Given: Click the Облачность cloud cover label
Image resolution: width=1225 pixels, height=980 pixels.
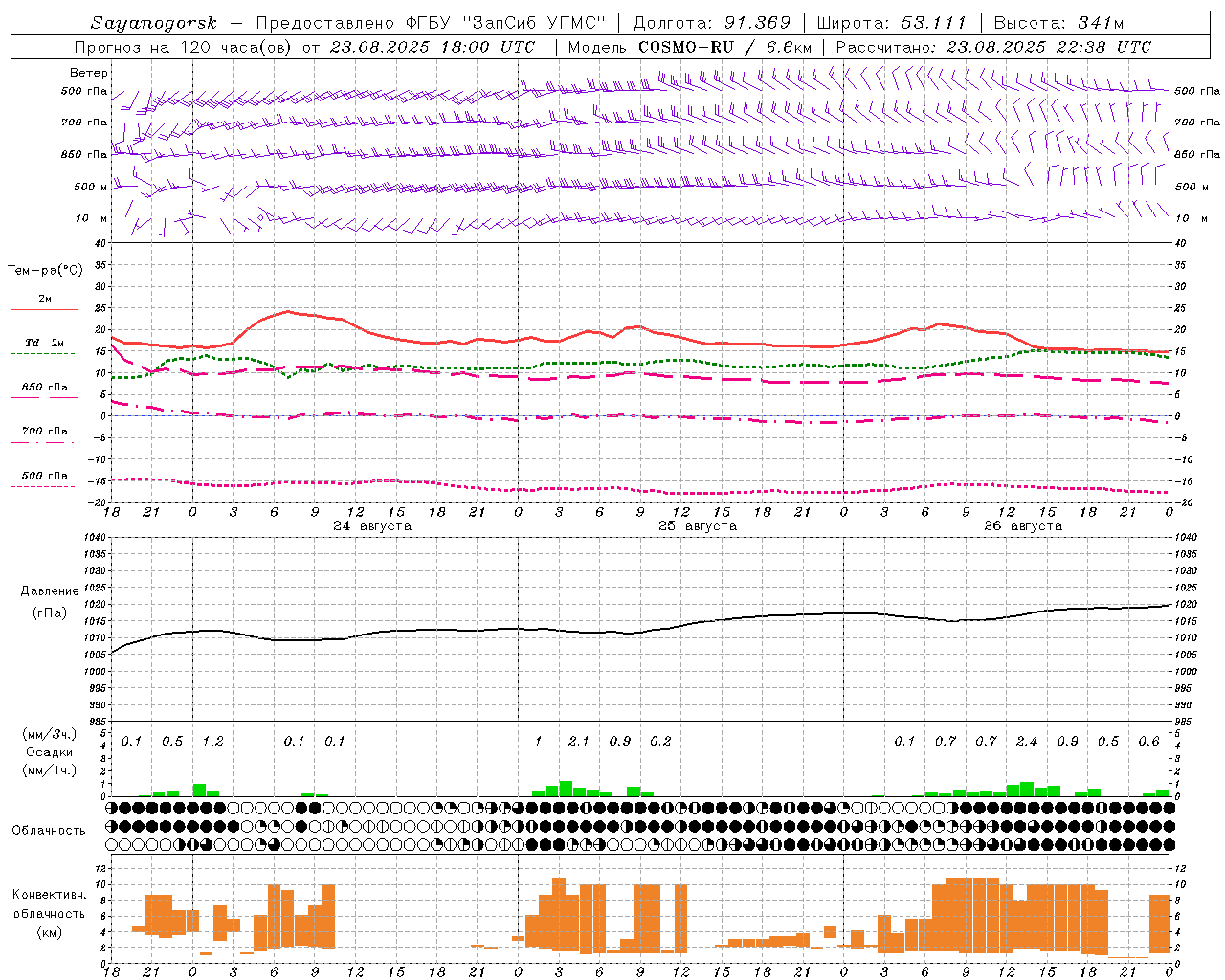Looking at the screenshot, I should (x=49, y=831).
